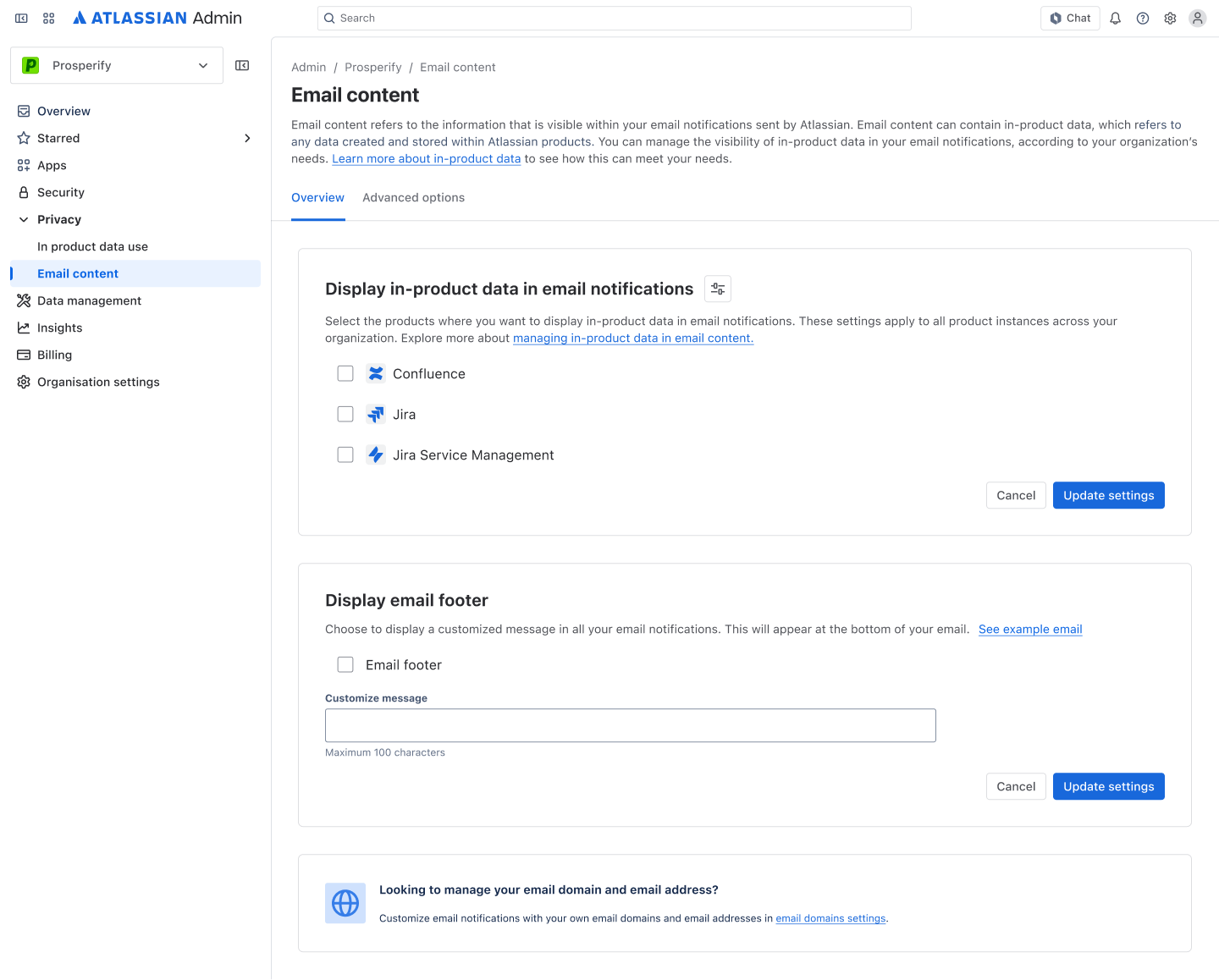Select Email content in sidebar
Screen dimensions: 1219x980
pyautogui.click(x=135, y=273)
